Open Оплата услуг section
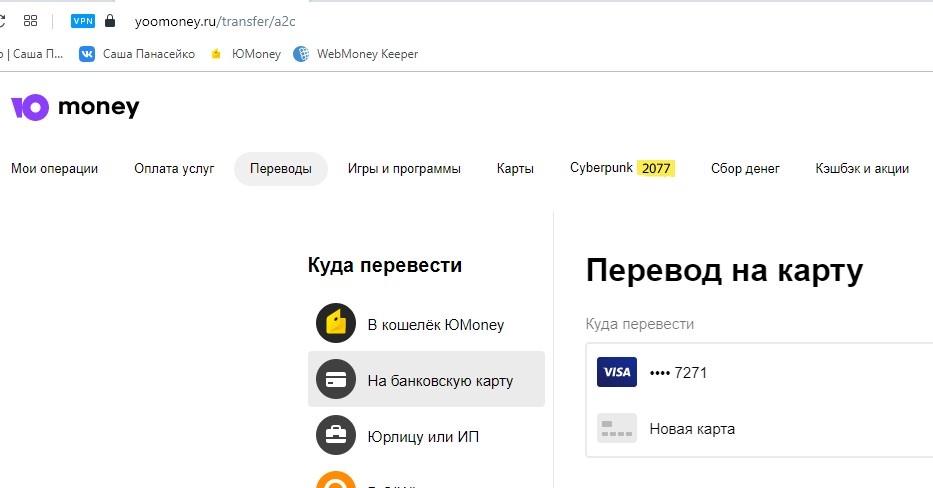This screenshot has width=933, height=488. coord(174,169)
